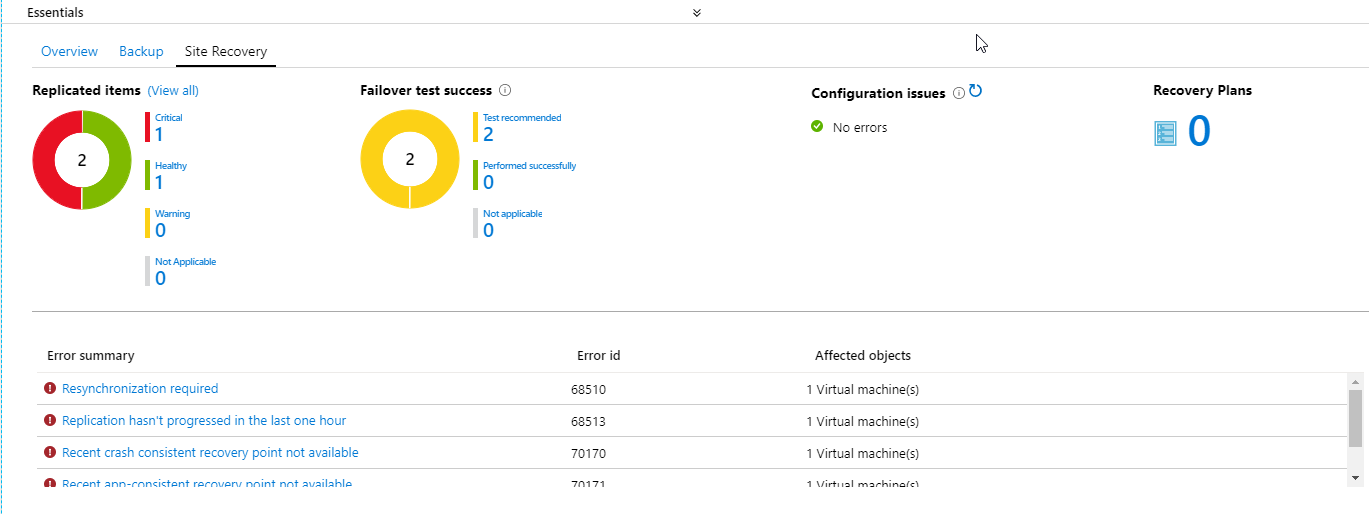
Task: Click affected objects for error 68513
Action: click(x=863, y=422)
